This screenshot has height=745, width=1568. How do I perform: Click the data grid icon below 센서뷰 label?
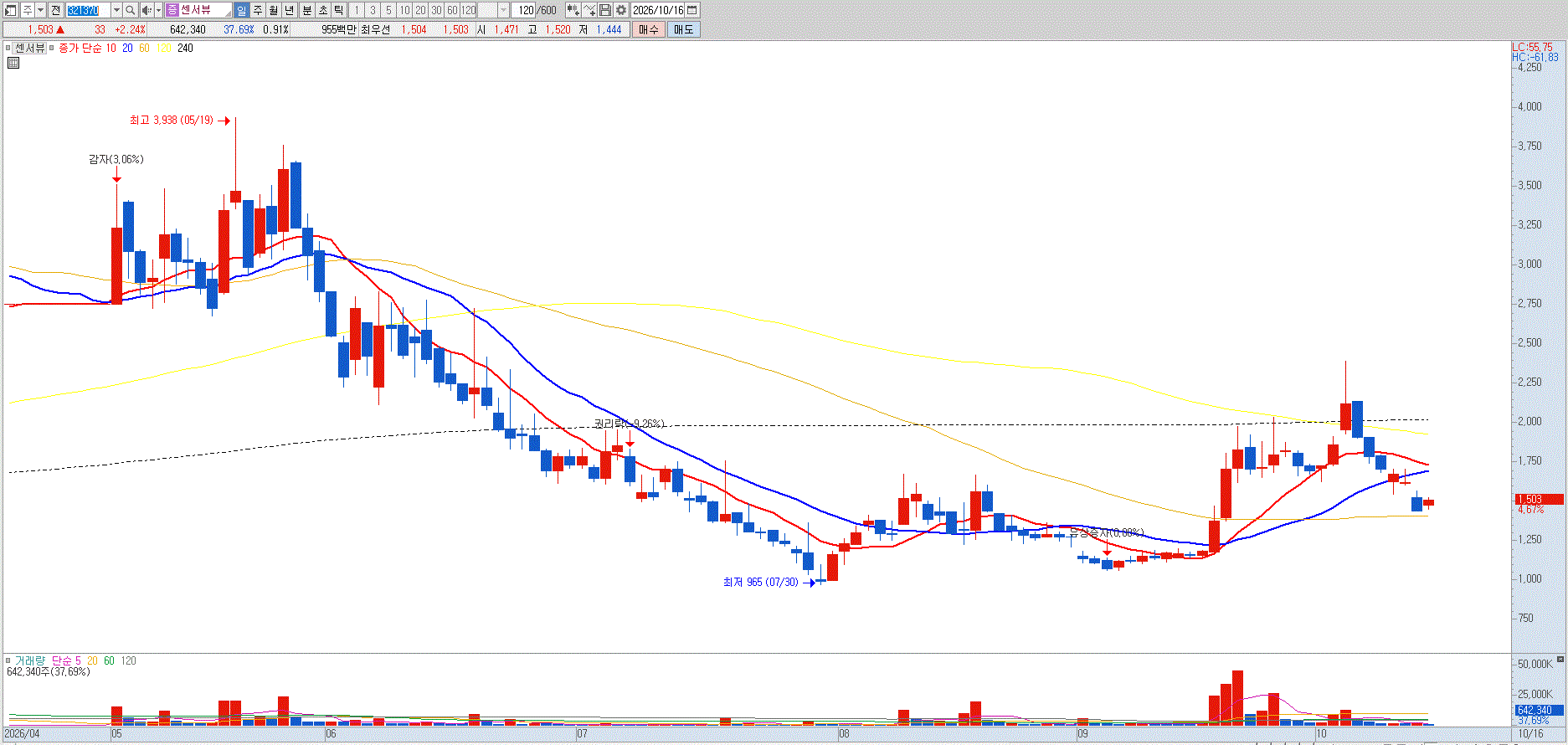tap(13, 62)
